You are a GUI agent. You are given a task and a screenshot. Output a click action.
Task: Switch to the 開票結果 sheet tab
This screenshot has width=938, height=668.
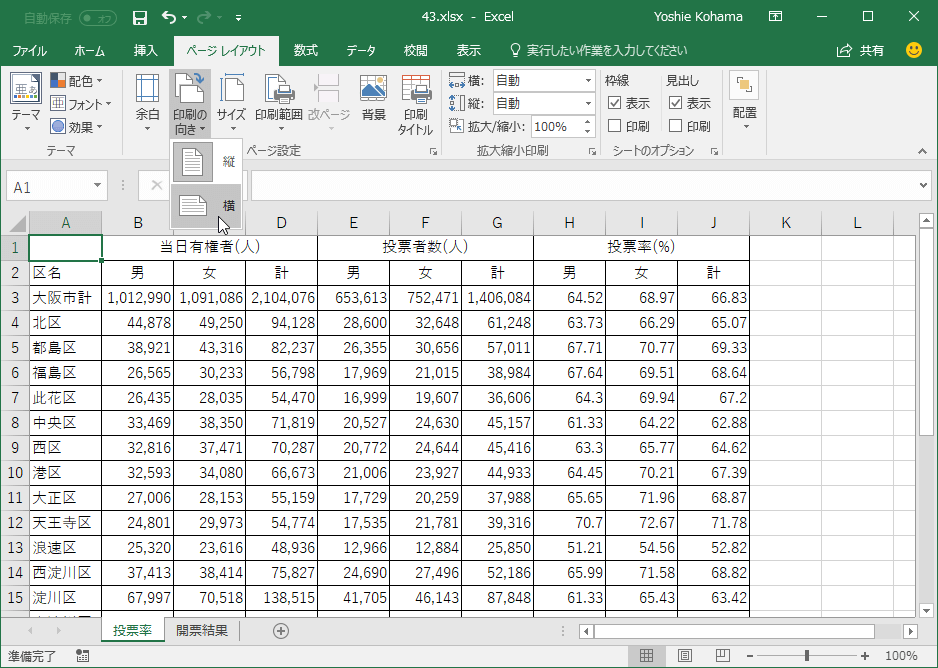tap(201, 630)
